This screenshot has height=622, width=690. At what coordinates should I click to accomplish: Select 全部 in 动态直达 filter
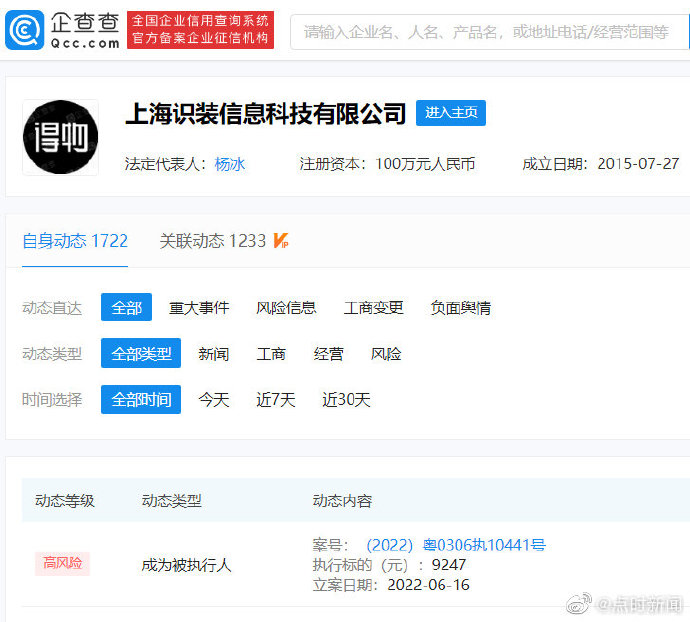coord(126,308)
